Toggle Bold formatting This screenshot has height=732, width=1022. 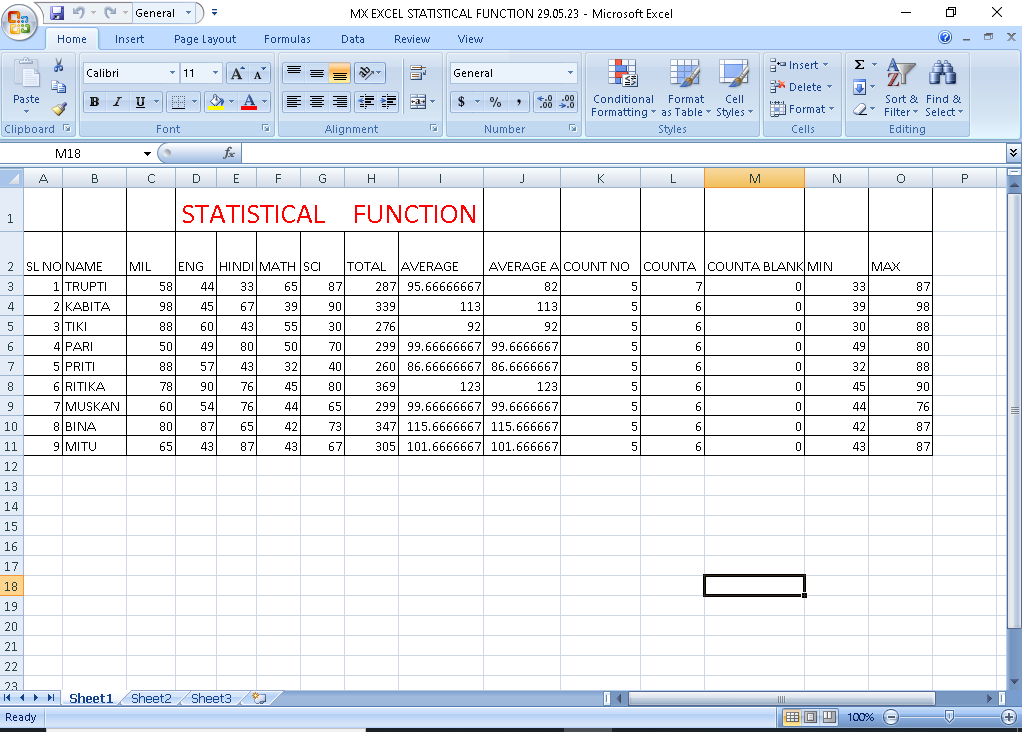point(94,101)
